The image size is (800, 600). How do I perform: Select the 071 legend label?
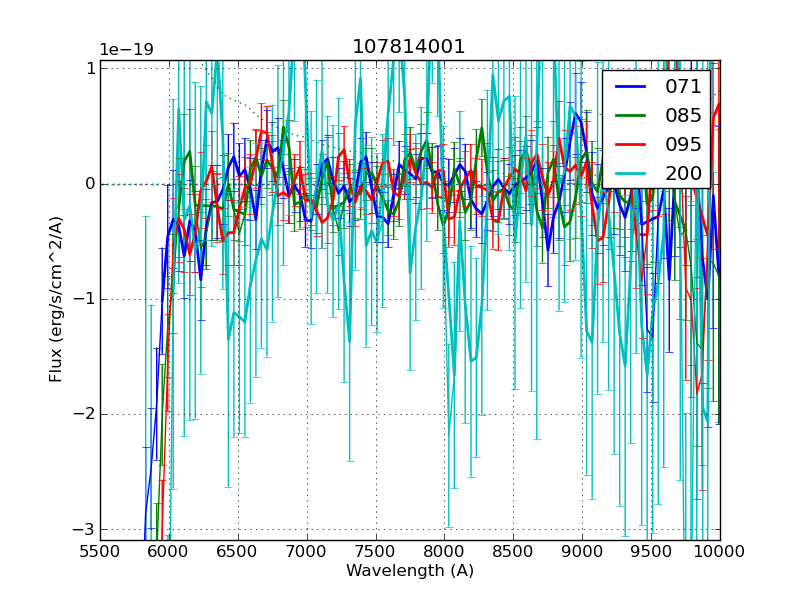point(683,87)
